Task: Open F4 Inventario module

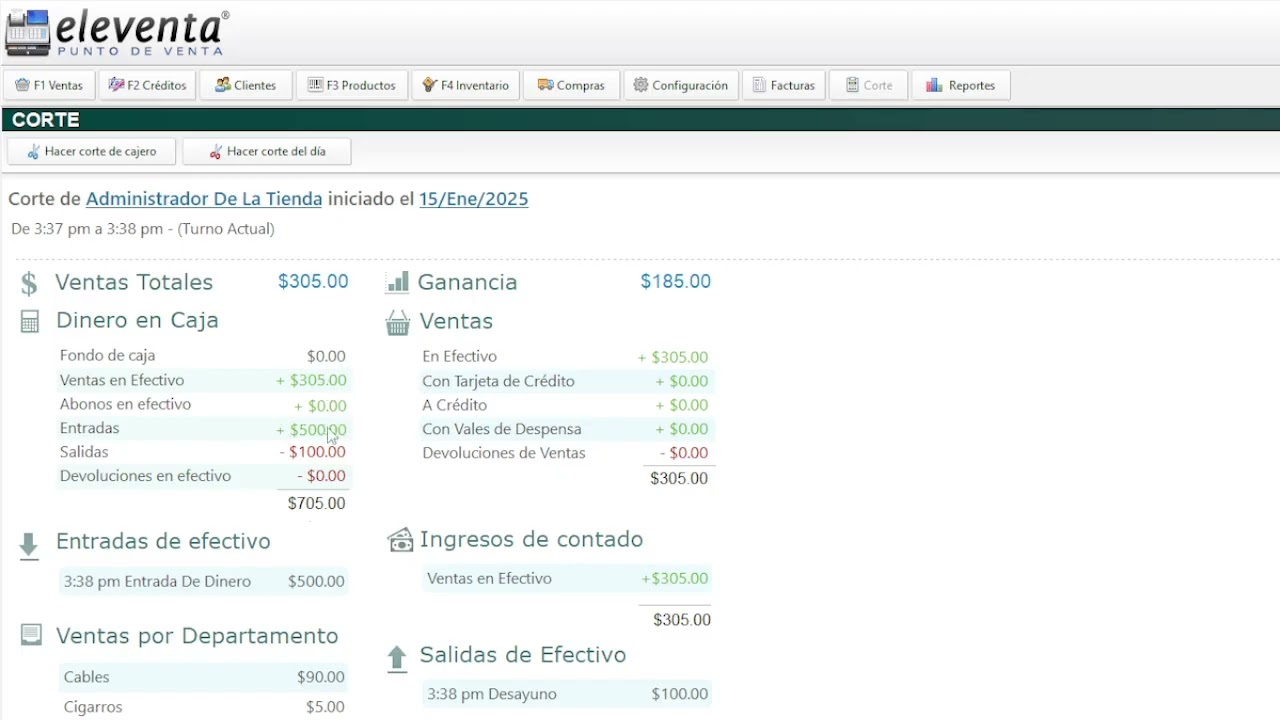Action: pyautogui.click(x=465, y=85)
